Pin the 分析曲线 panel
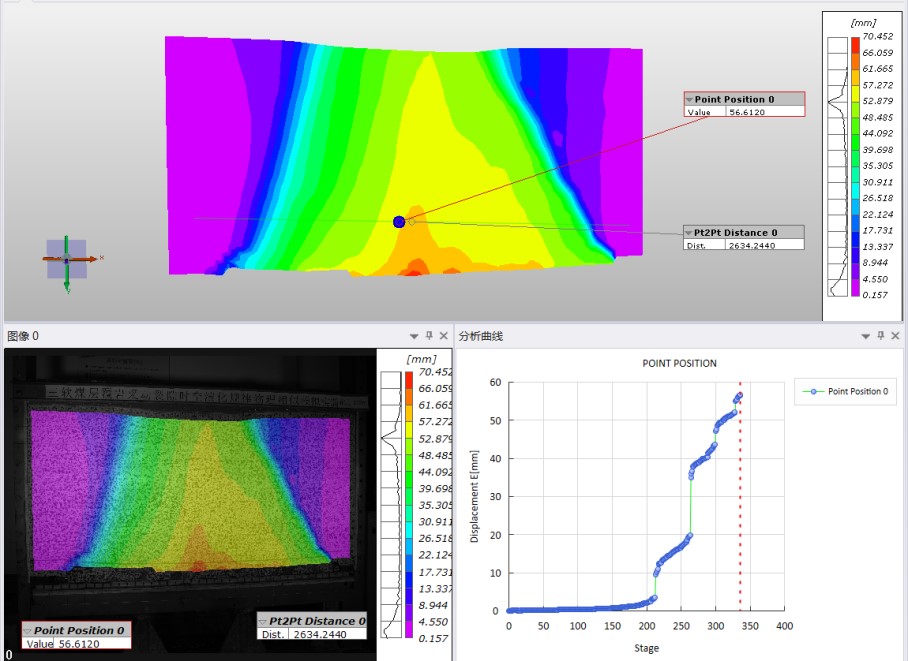908x661 pixels. pos(881,336)
